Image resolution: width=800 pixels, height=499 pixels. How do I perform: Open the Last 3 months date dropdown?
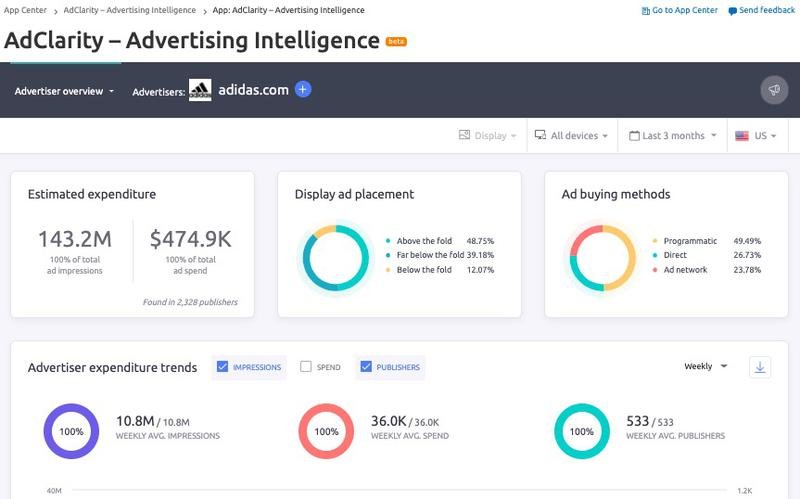point(673,136)
